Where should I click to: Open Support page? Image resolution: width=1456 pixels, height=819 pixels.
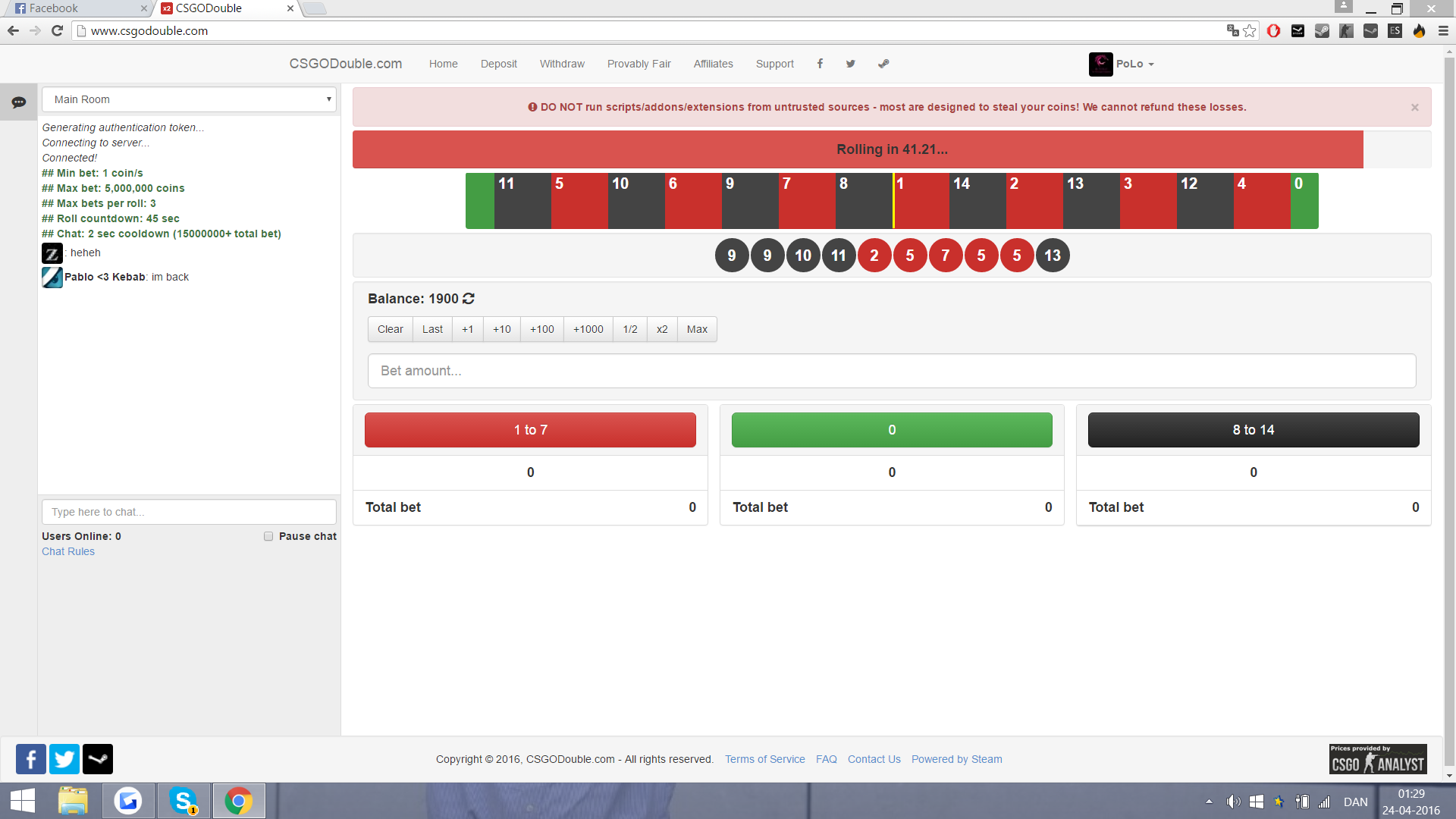point(775,64)
